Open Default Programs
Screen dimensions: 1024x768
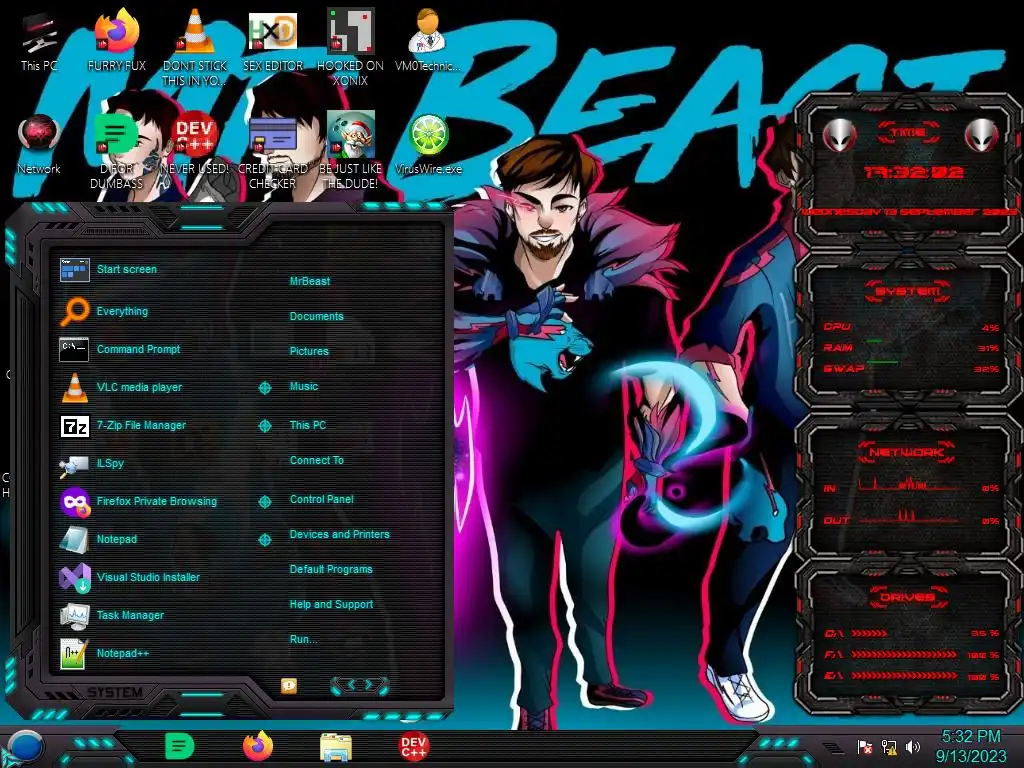[330, 569]
